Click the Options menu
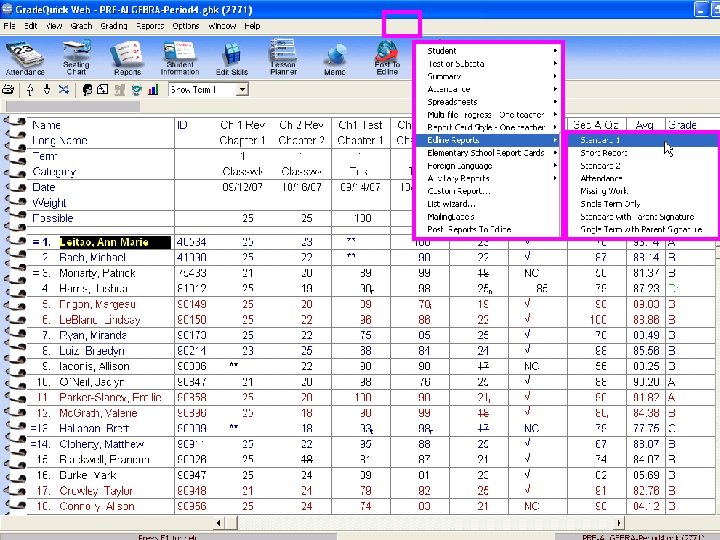Screen dimensions: 720x540 [x=186, y=26]
